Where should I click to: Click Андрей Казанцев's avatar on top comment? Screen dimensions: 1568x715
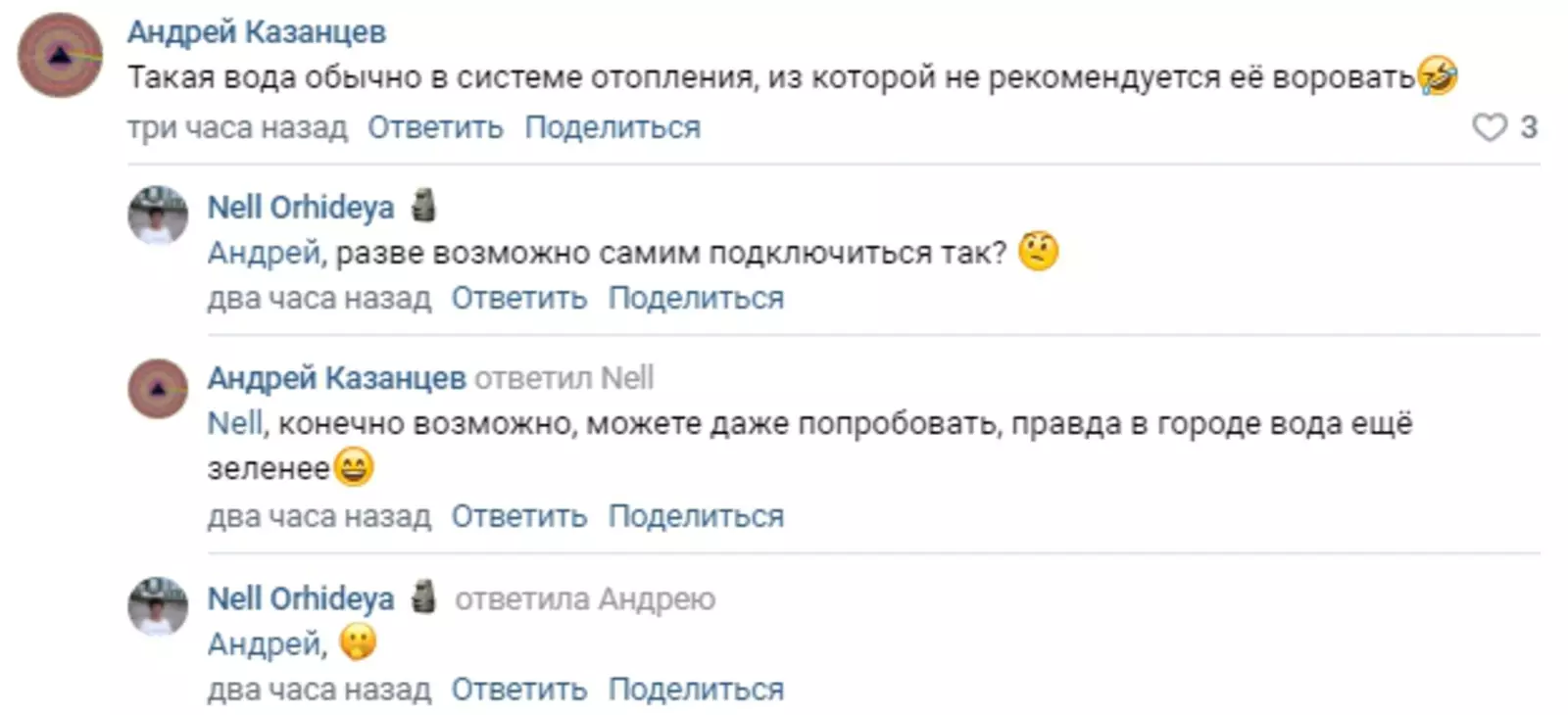pos(61,56)
